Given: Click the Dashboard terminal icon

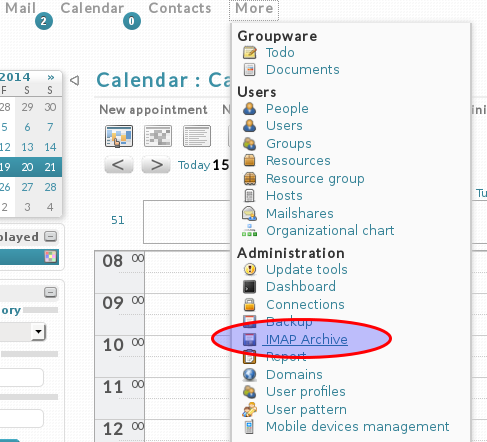Looking at the screenshot, I should tap(250, 287).
